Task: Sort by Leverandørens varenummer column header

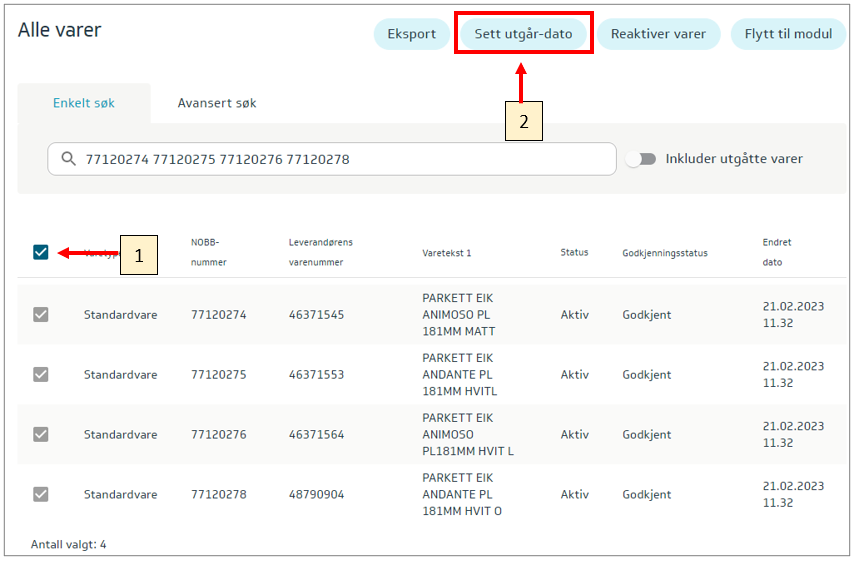Action: pyautogui.click(x=320, y=252)
